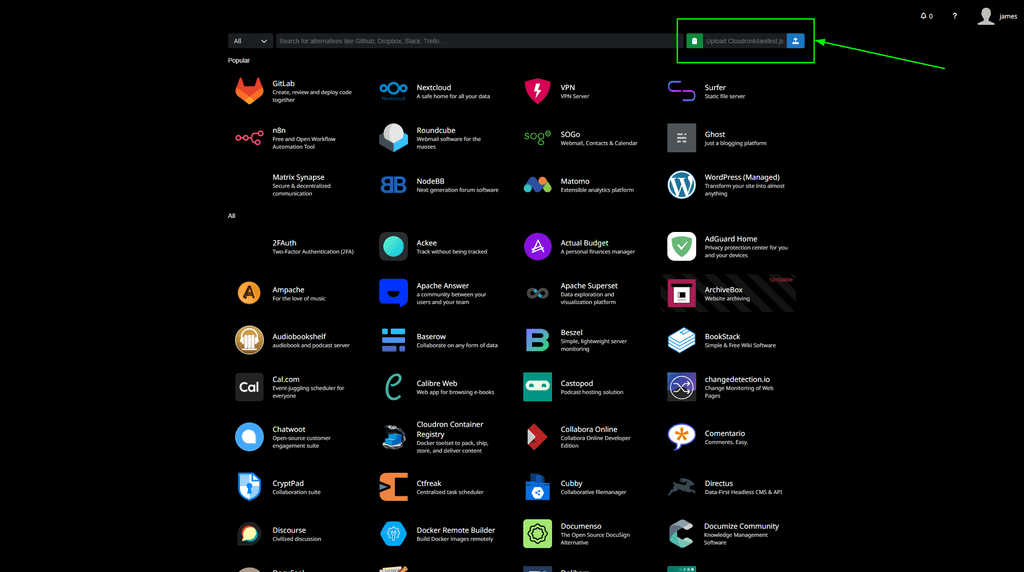Image resolution: width=1024 pixels, height=572 pixels.
Task: Open the Roundcube app icon
Action: [393, 138]
